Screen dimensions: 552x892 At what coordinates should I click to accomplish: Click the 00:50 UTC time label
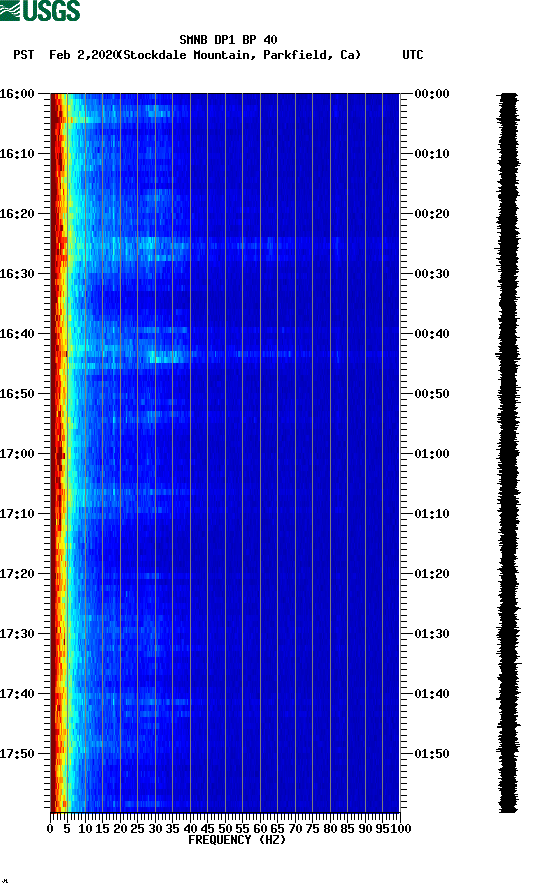432,394
